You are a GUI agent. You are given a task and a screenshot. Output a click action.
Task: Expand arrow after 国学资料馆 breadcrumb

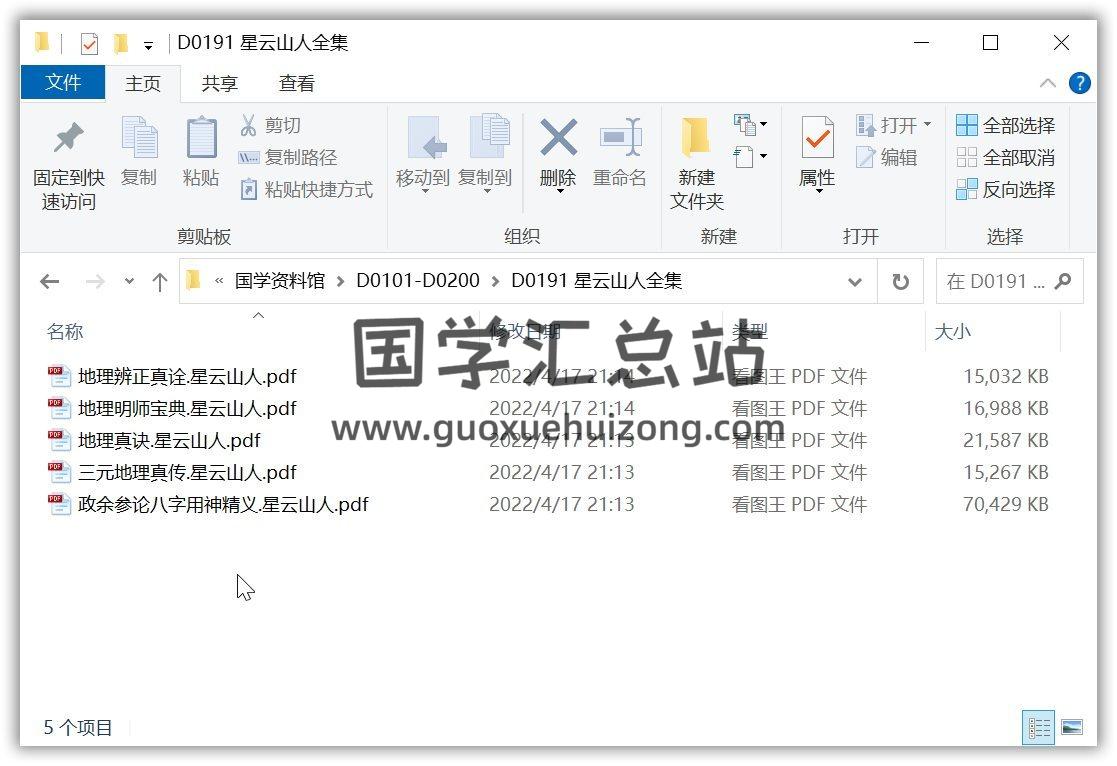click(x=341, y=281)
